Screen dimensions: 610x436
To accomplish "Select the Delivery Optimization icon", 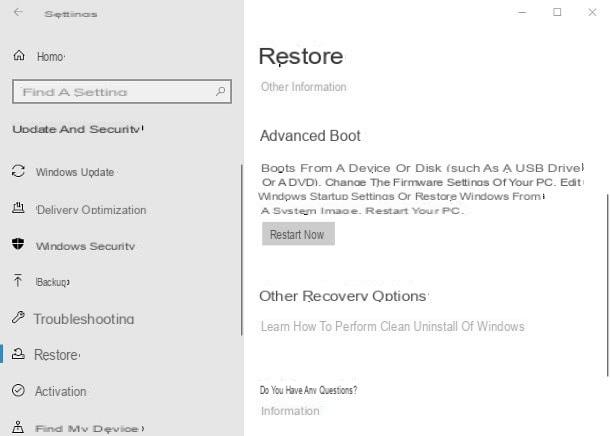I will coord(18,208).
